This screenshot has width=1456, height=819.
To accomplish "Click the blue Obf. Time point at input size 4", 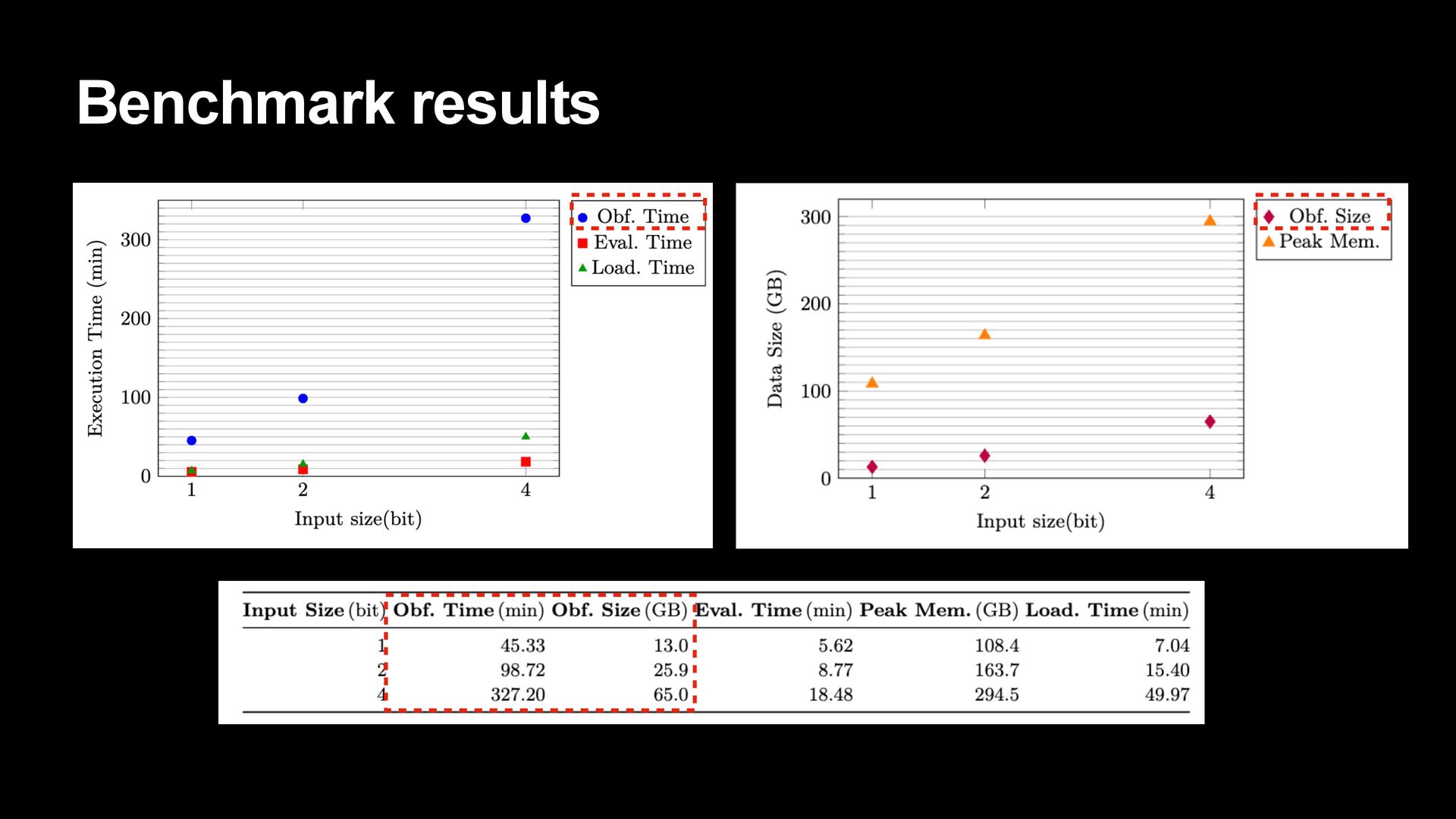I will click(x=526, y=218).
